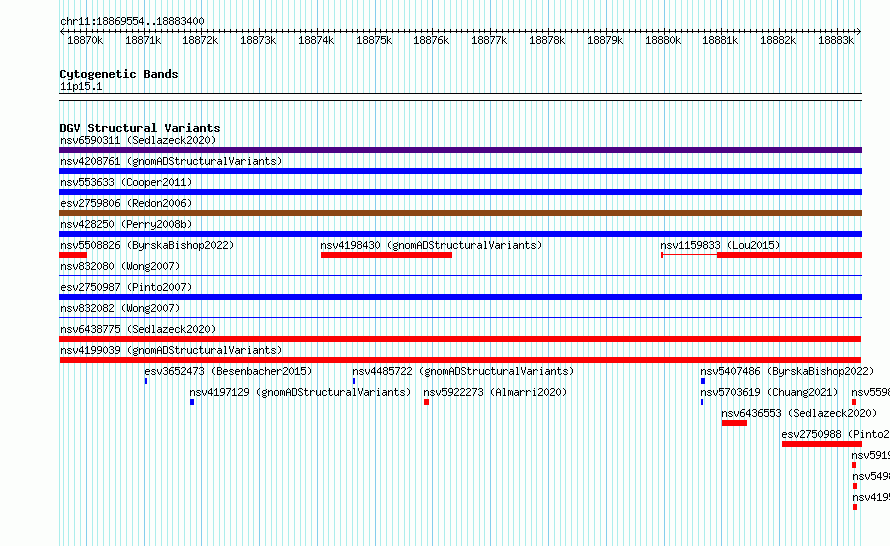Click the thick red nsv1159833 bar

pos(789,255)
